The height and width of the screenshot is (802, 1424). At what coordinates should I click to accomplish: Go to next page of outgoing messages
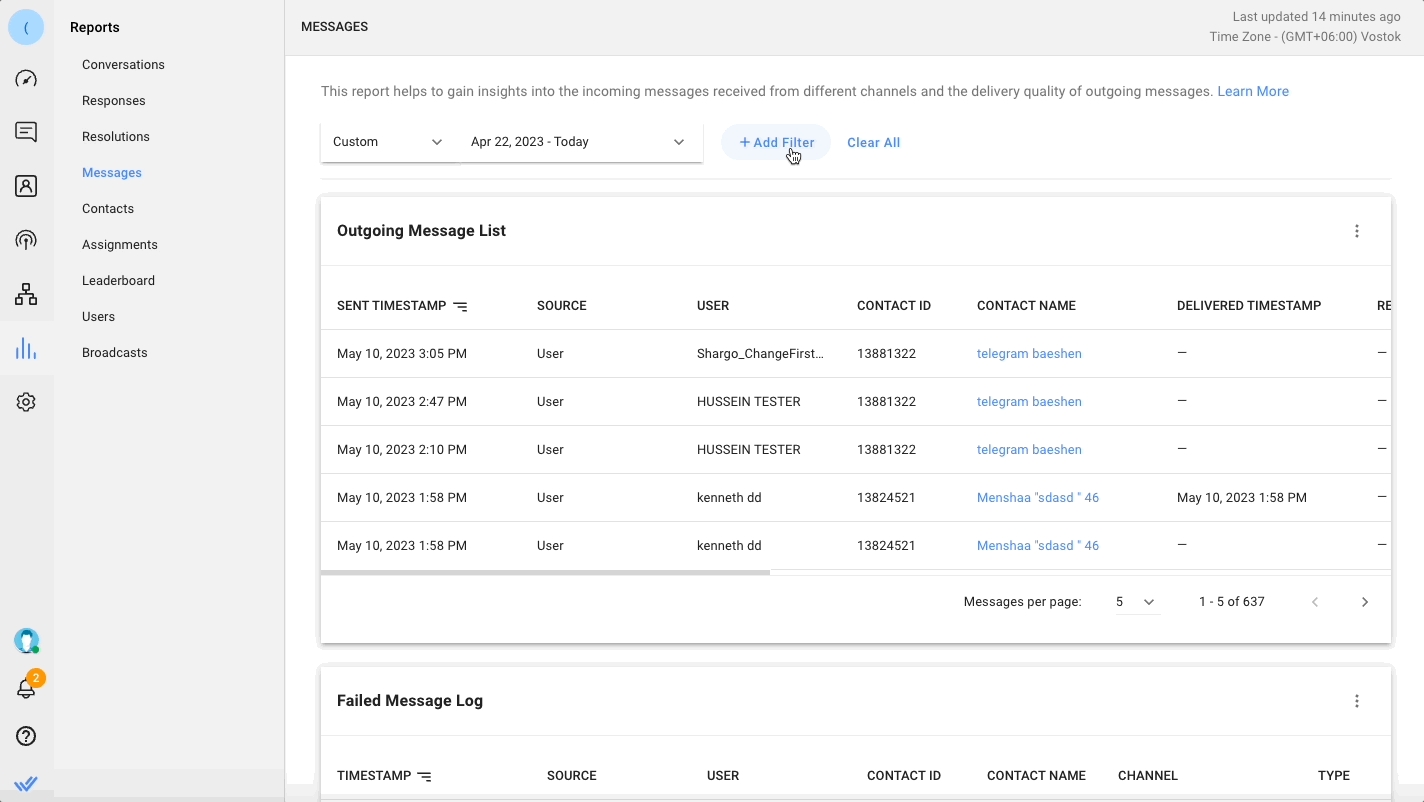tap(1365, 602)
